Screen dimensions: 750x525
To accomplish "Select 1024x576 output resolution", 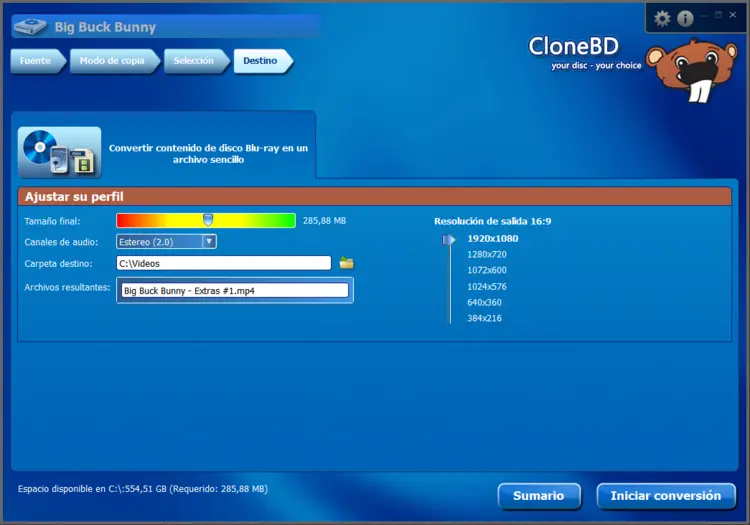I will (487, 286).
